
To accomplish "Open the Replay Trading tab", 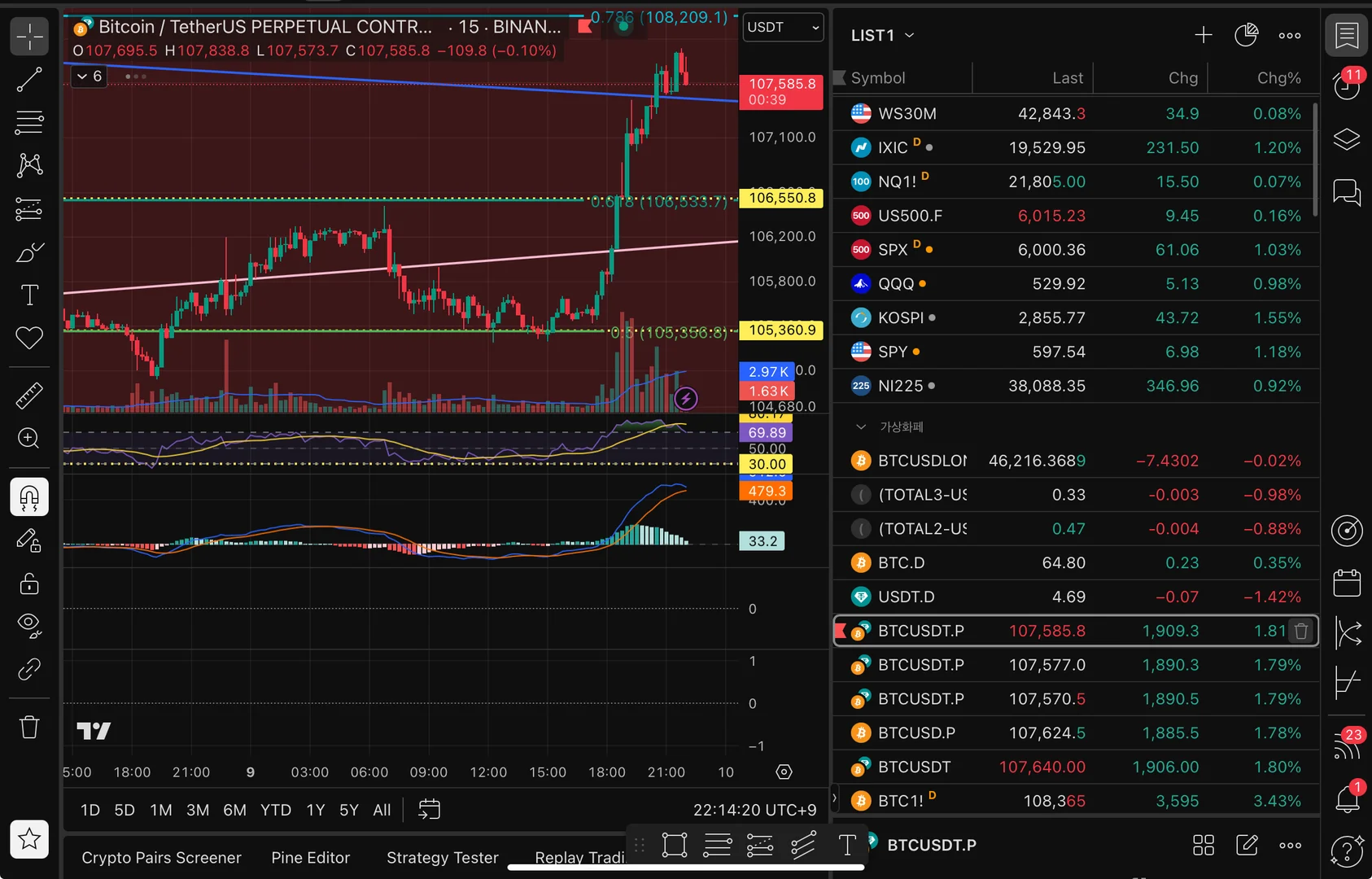I will point(579,858).
